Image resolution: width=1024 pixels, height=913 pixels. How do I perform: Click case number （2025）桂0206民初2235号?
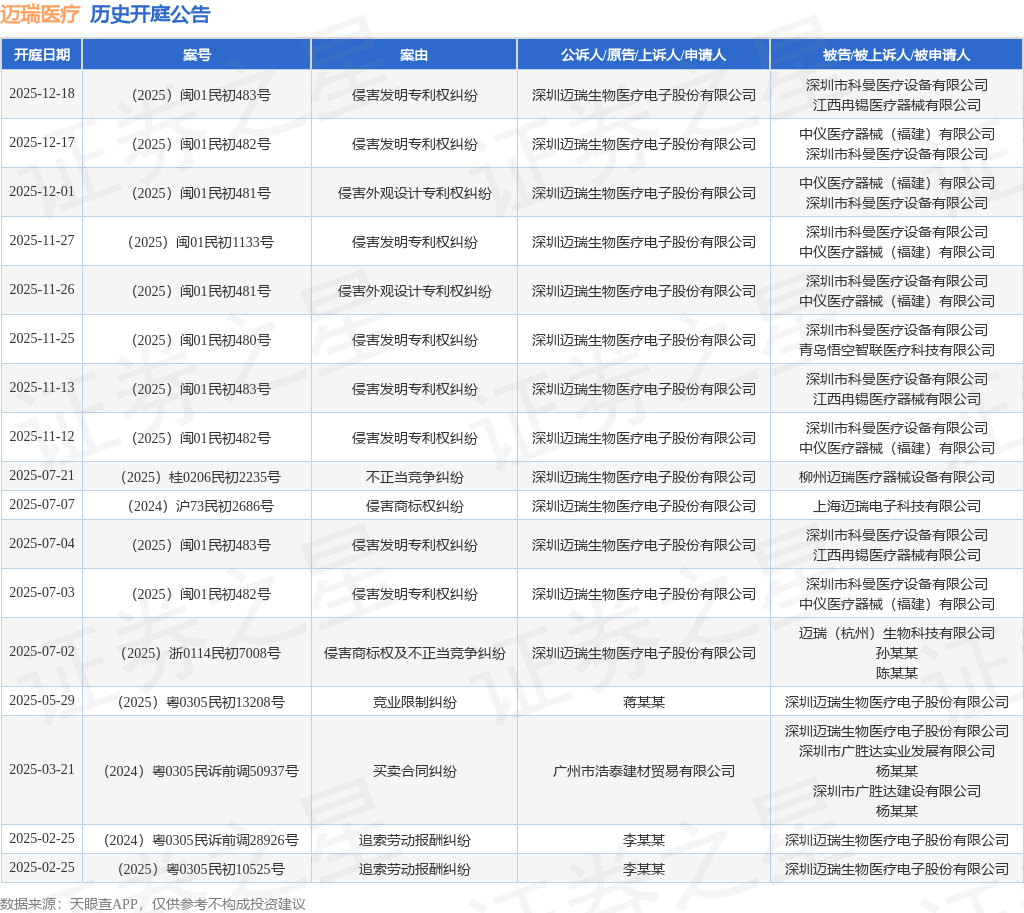pos(200,477)
